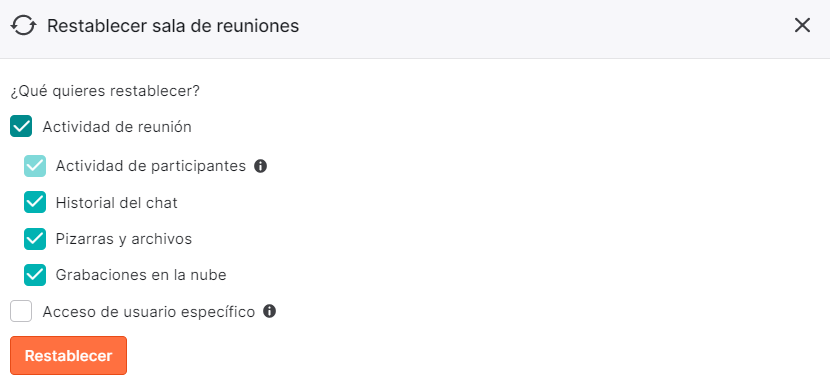830x388 pixels.
Task: Uncheck the Historial del chat checkbox
Action: point(35,202)
